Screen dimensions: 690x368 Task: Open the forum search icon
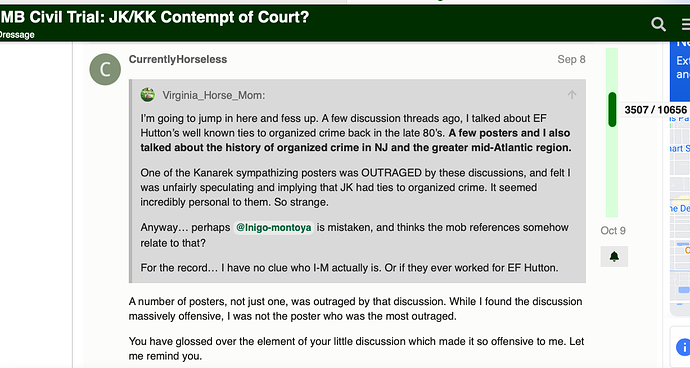click(x=658, y=24)
